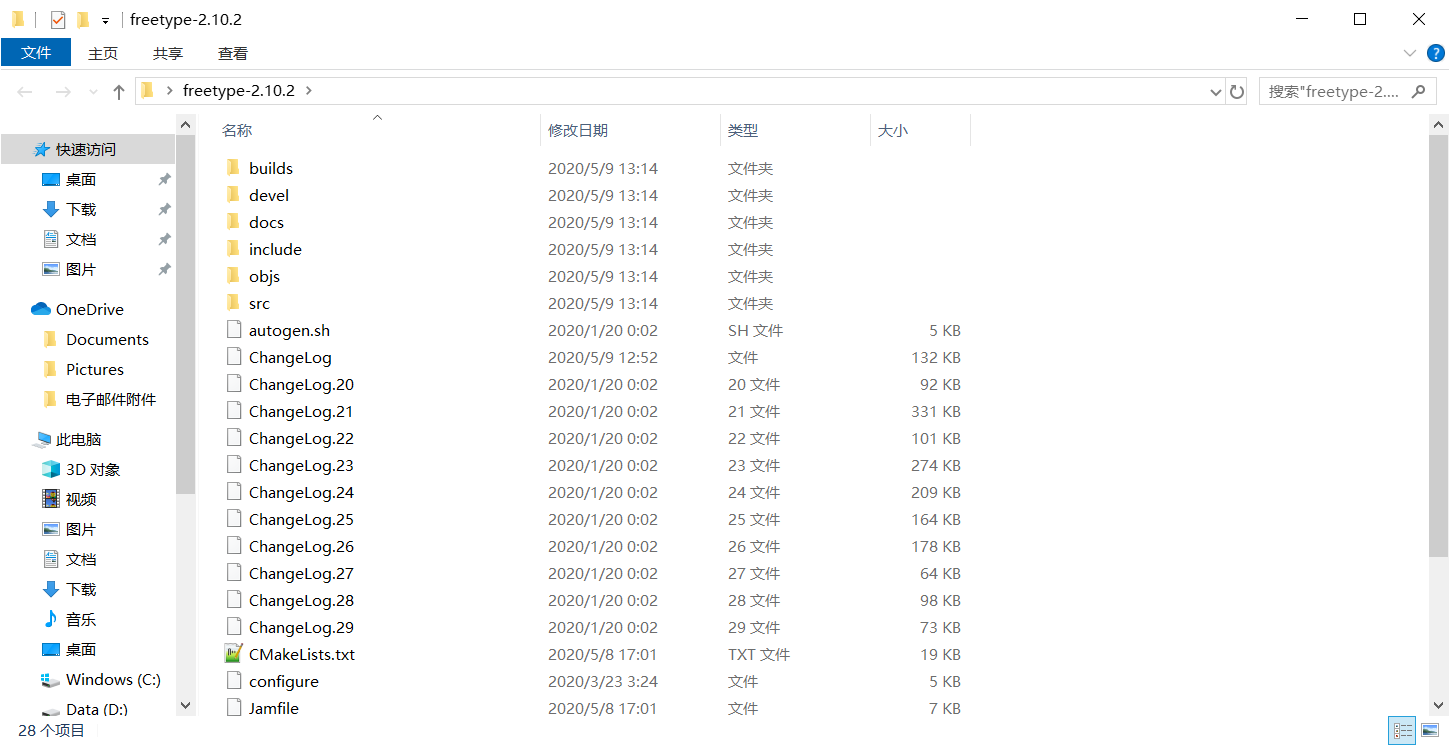Open the 文件 menu

click(36, 52)
